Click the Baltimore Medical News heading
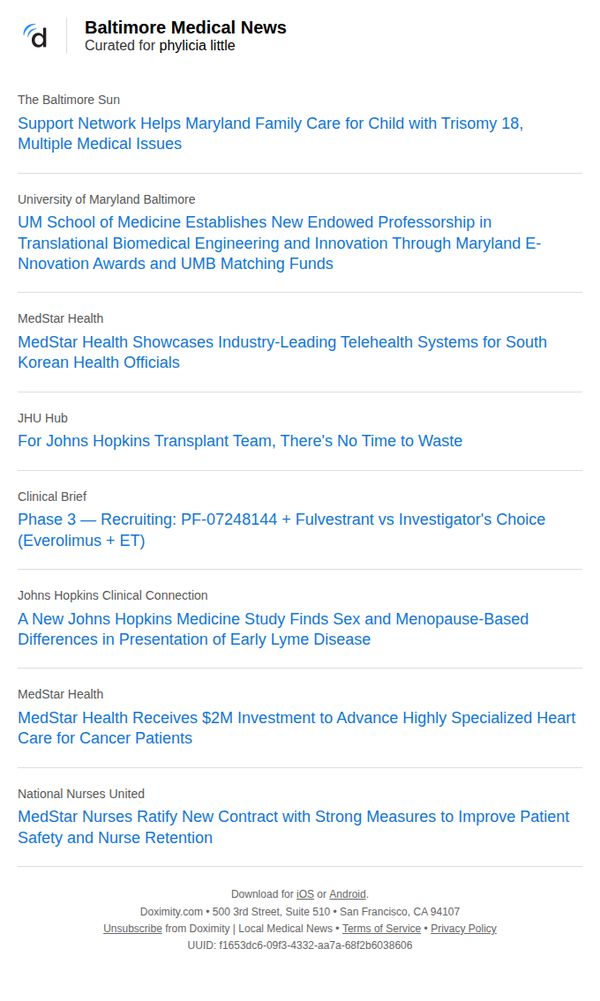This screenshot has height=1001, width=600. pos(186,27)
